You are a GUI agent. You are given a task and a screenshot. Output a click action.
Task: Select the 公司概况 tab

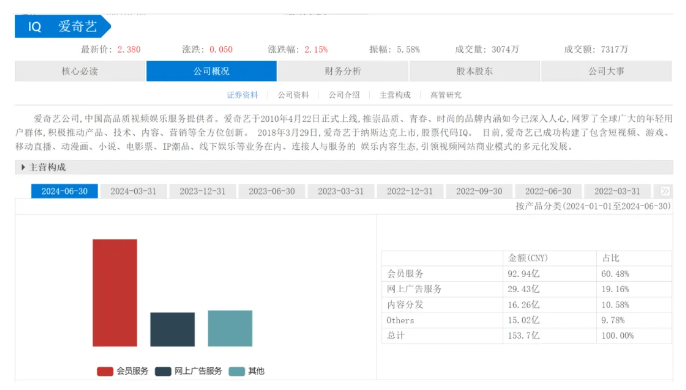211,71
